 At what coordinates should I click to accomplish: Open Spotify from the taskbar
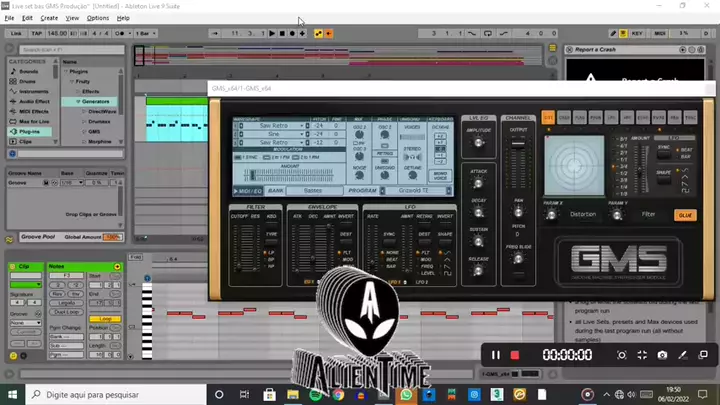click(315, 395)
